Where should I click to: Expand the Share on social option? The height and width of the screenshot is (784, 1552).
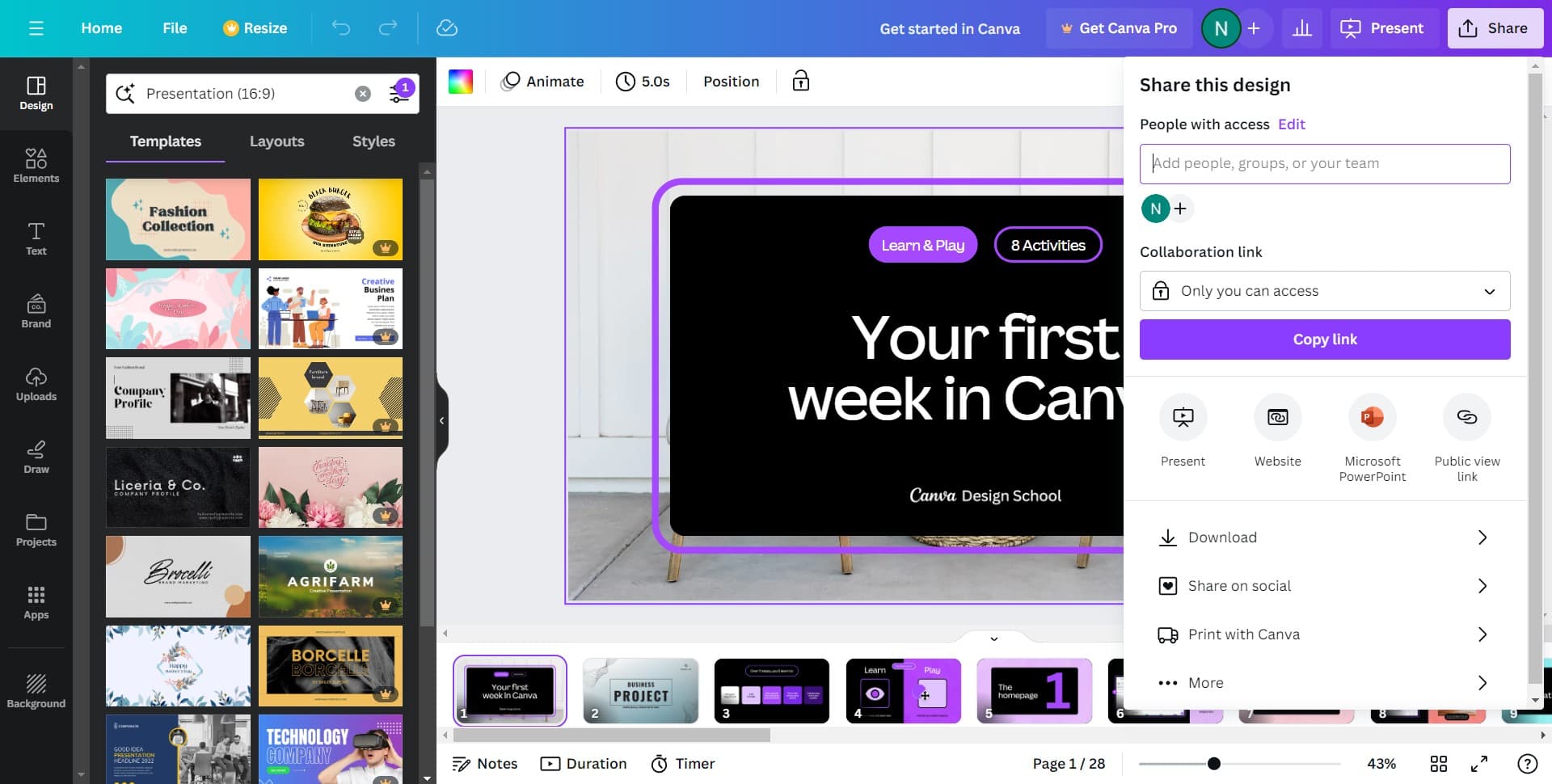point(1324,586)
